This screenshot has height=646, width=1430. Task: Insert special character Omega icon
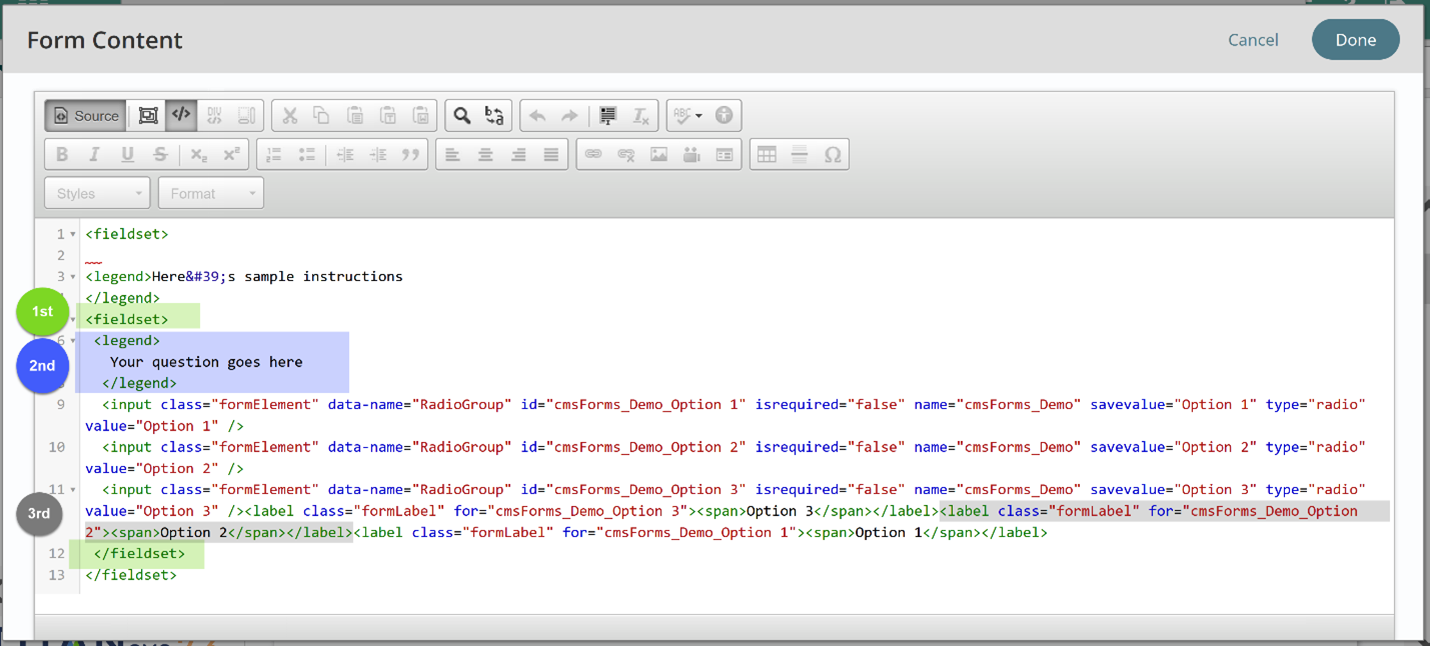(832, 155)
